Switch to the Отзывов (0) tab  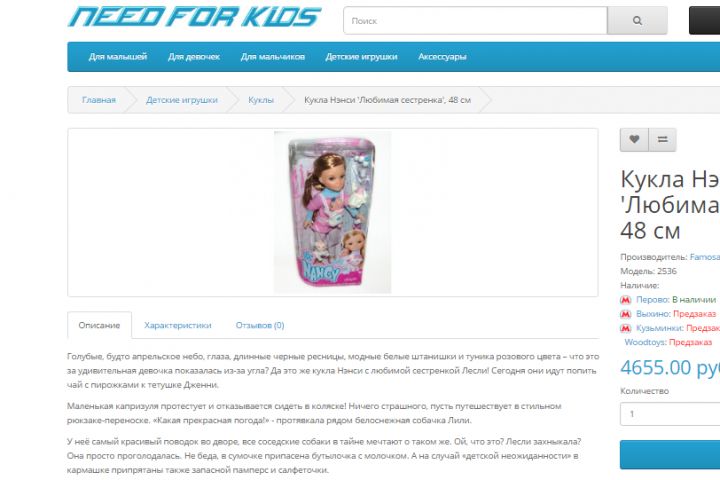pos(260,325)
